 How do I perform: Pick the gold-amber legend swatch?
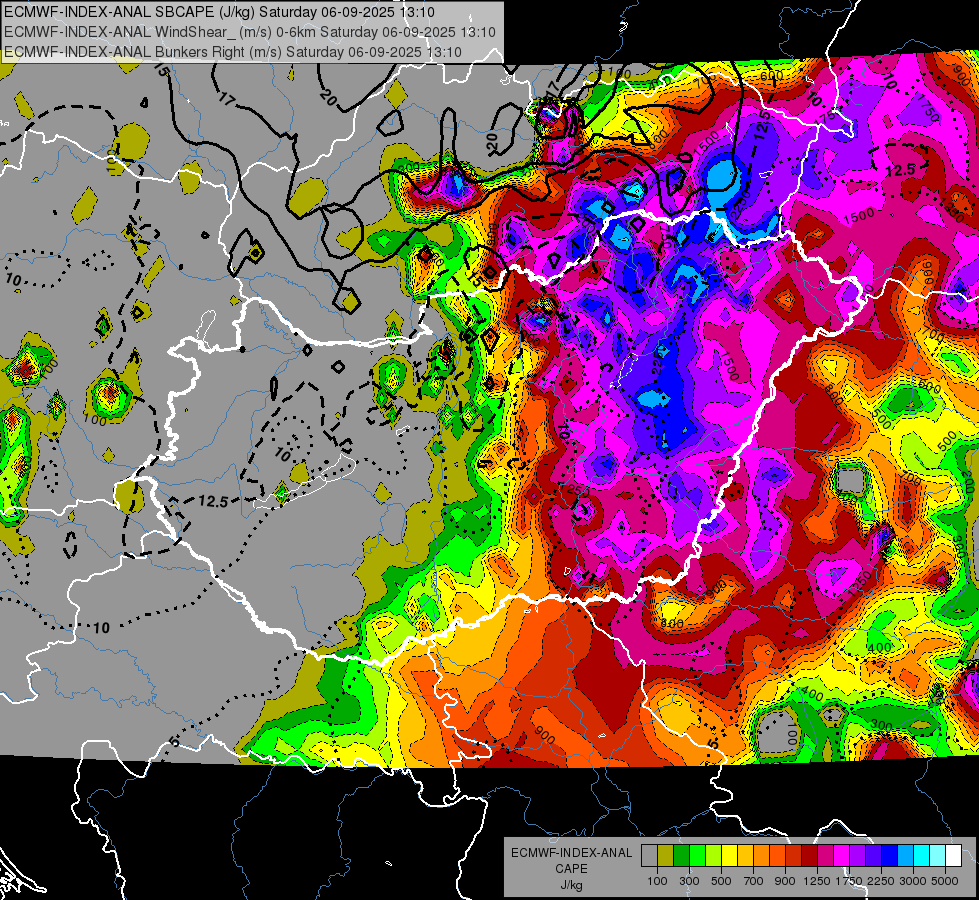click(x=745, y=855)
